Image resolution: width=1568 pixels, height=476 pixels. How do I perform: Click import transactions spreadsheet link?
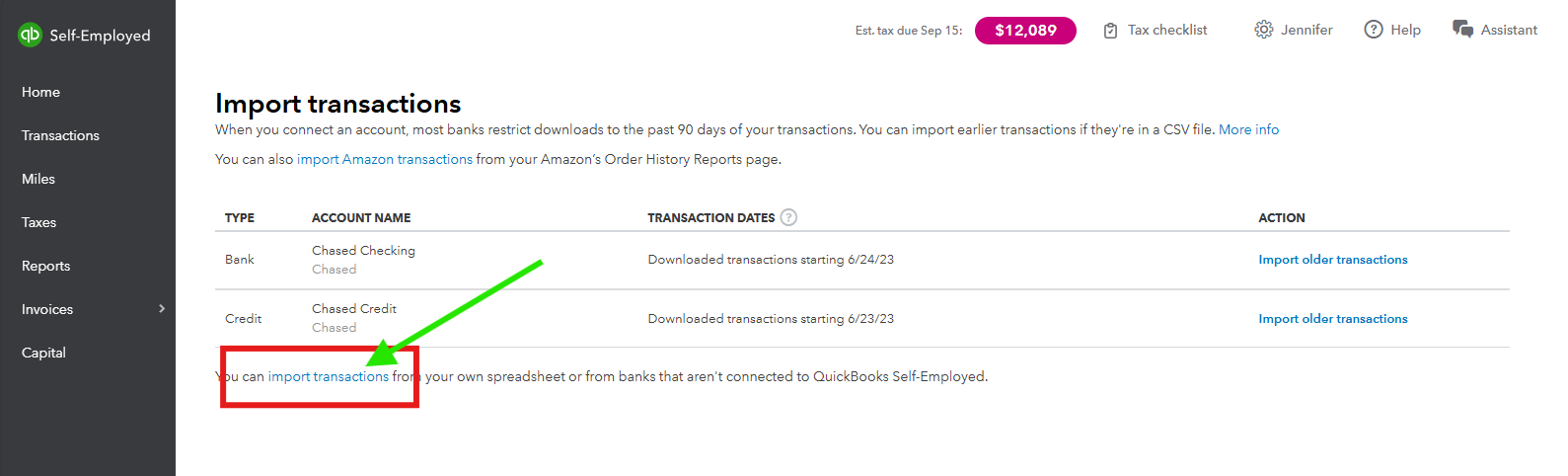[329, 376]
